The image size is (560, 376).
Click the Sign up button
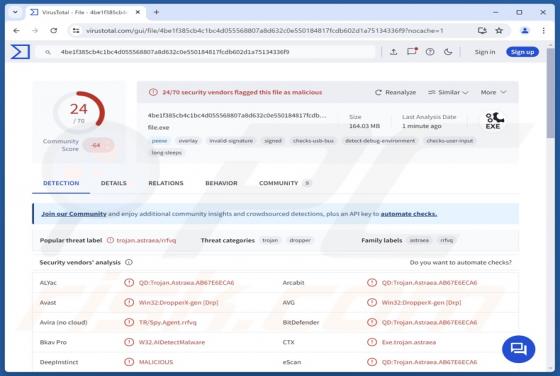click(522, 52)
